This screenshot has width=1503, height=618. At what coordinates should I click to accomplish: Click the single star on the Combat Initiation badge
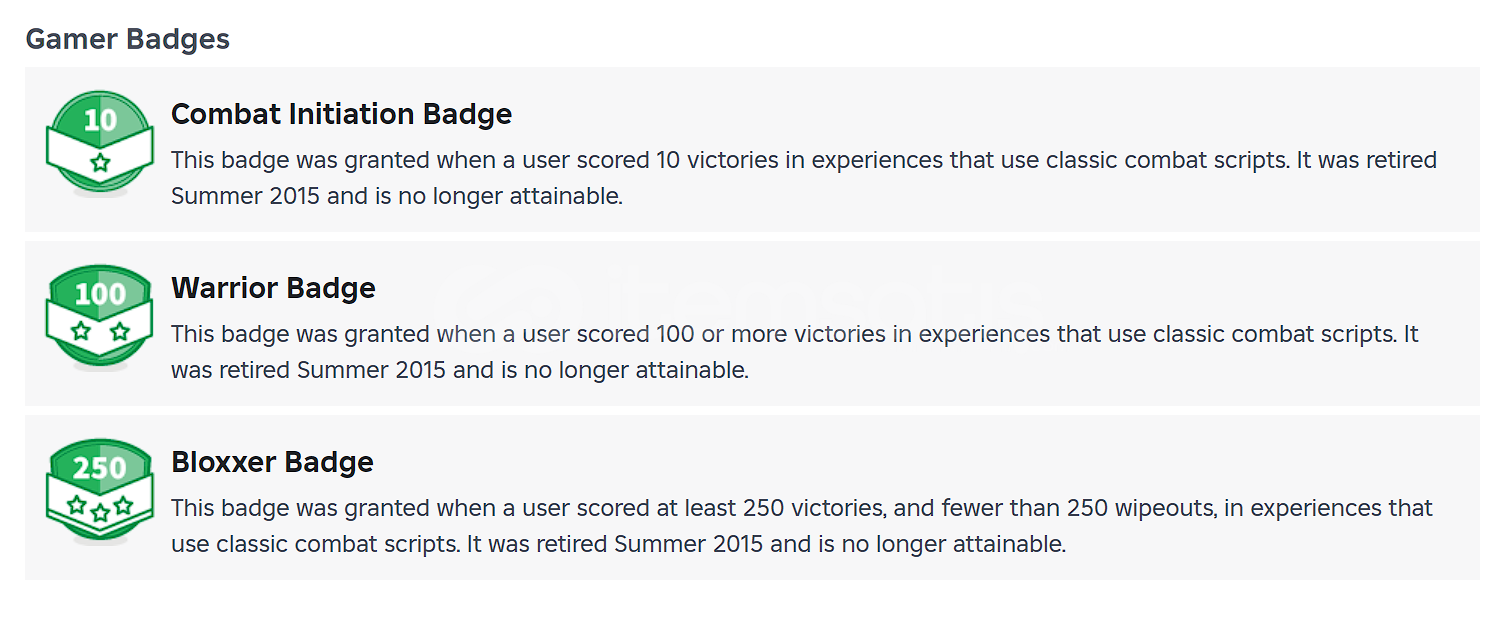pyautogui.click(x=100, y=162)
